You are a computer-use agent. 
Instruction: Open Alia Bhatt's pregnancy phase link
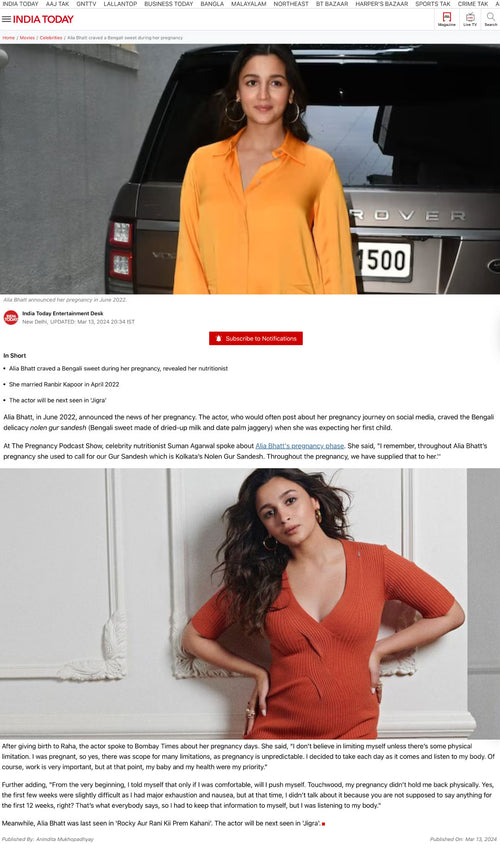[x=300, y=446]
